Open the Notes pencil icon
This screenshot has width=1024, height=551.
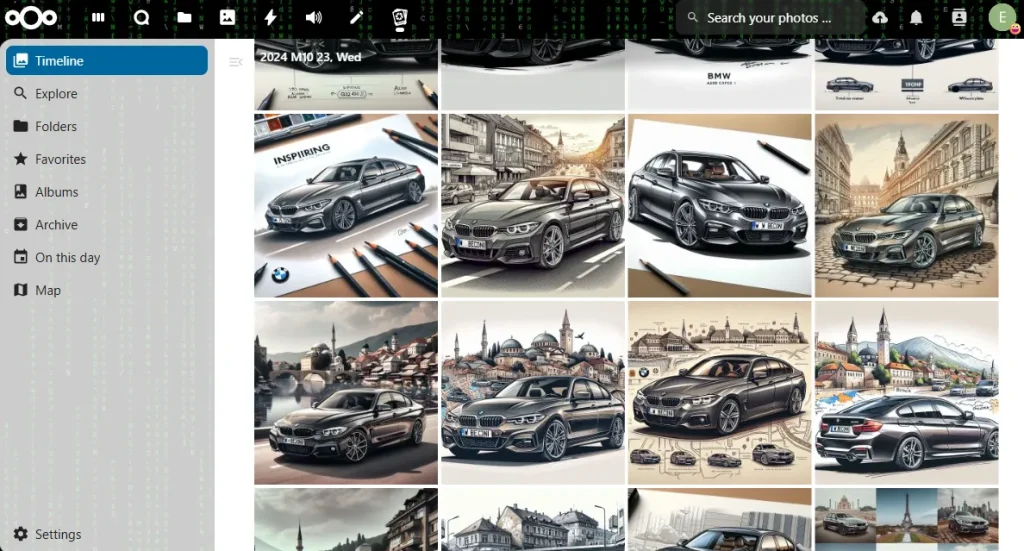tap(356, 18)
